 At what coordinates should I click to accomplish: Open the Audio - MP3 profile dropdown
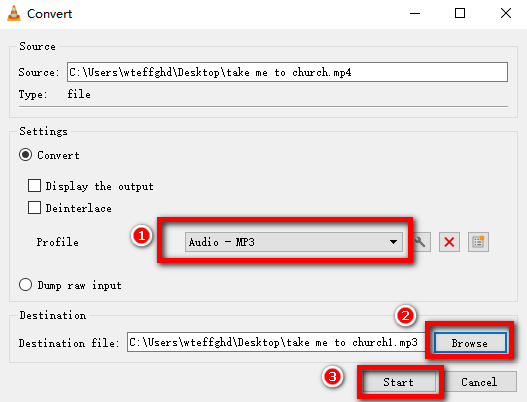point(294,242)
